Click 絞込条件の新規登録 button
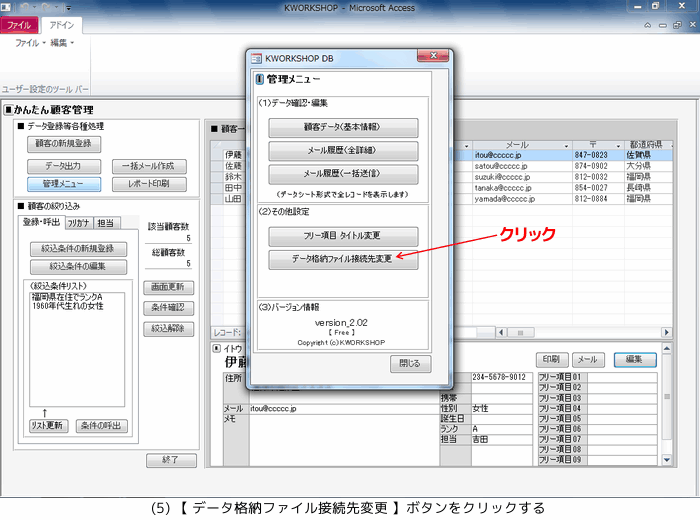 [x=78, y=249]
